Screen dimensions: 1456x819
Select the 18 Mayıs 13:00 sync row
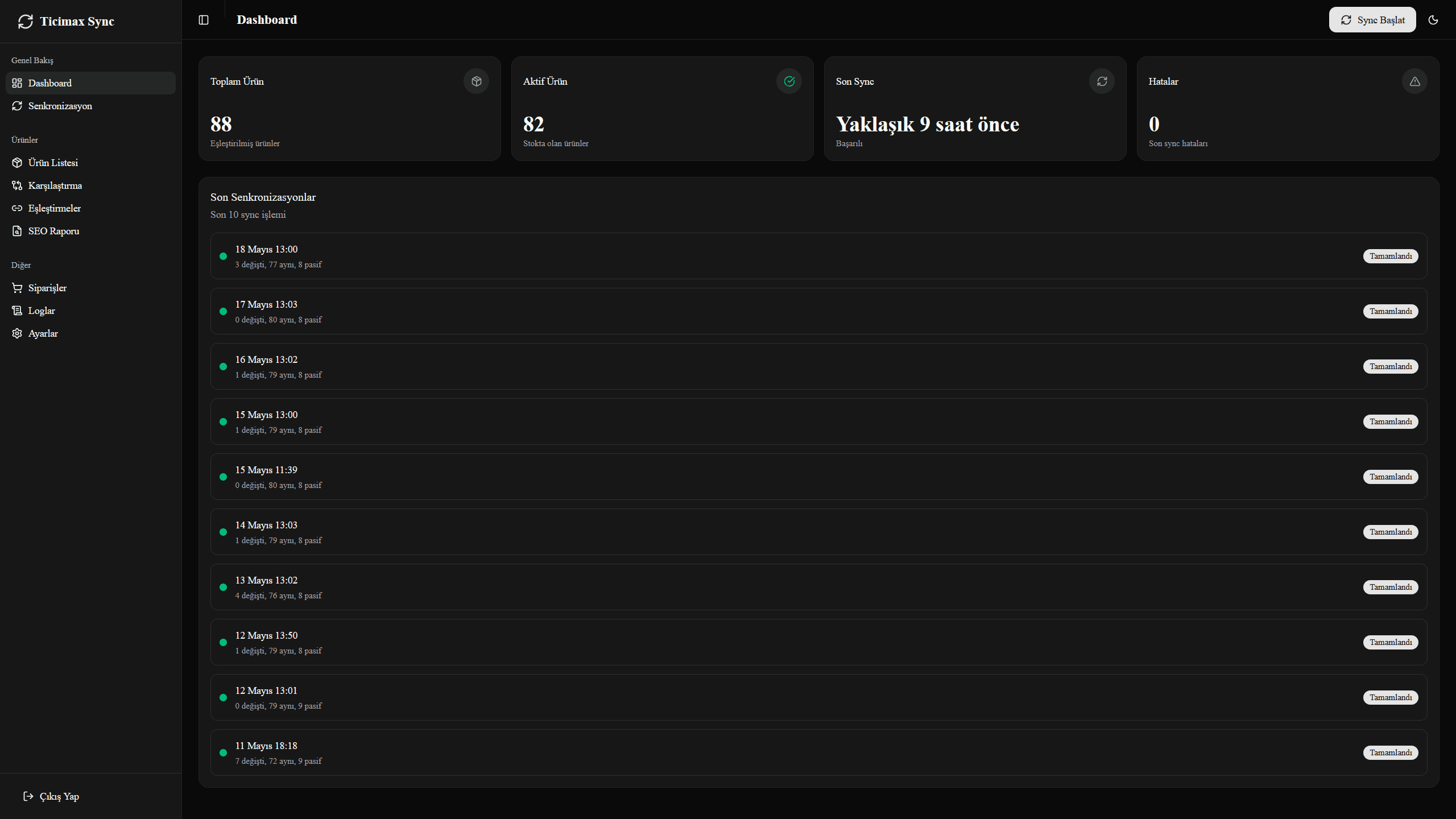[819, 256]
